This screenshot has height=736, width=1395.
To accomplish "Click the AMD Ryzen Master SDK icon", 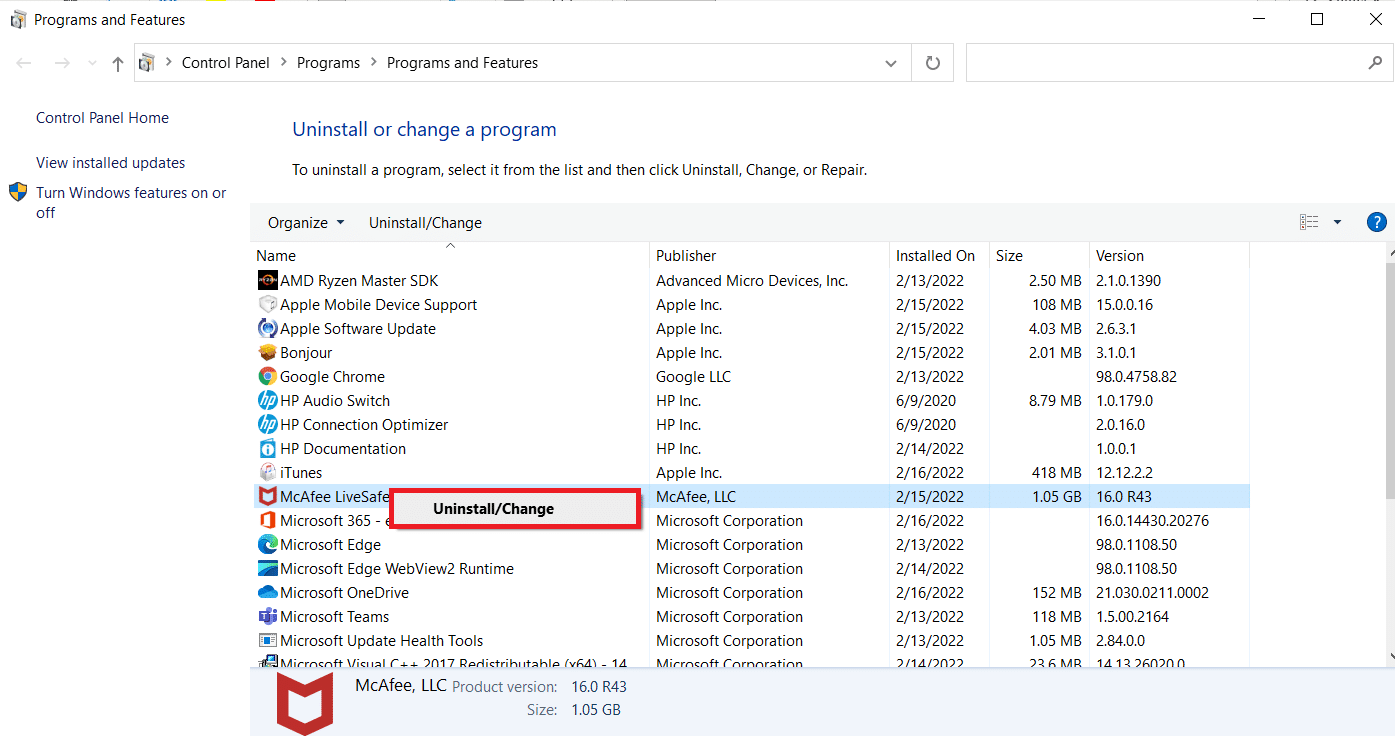I will [267, 281].
